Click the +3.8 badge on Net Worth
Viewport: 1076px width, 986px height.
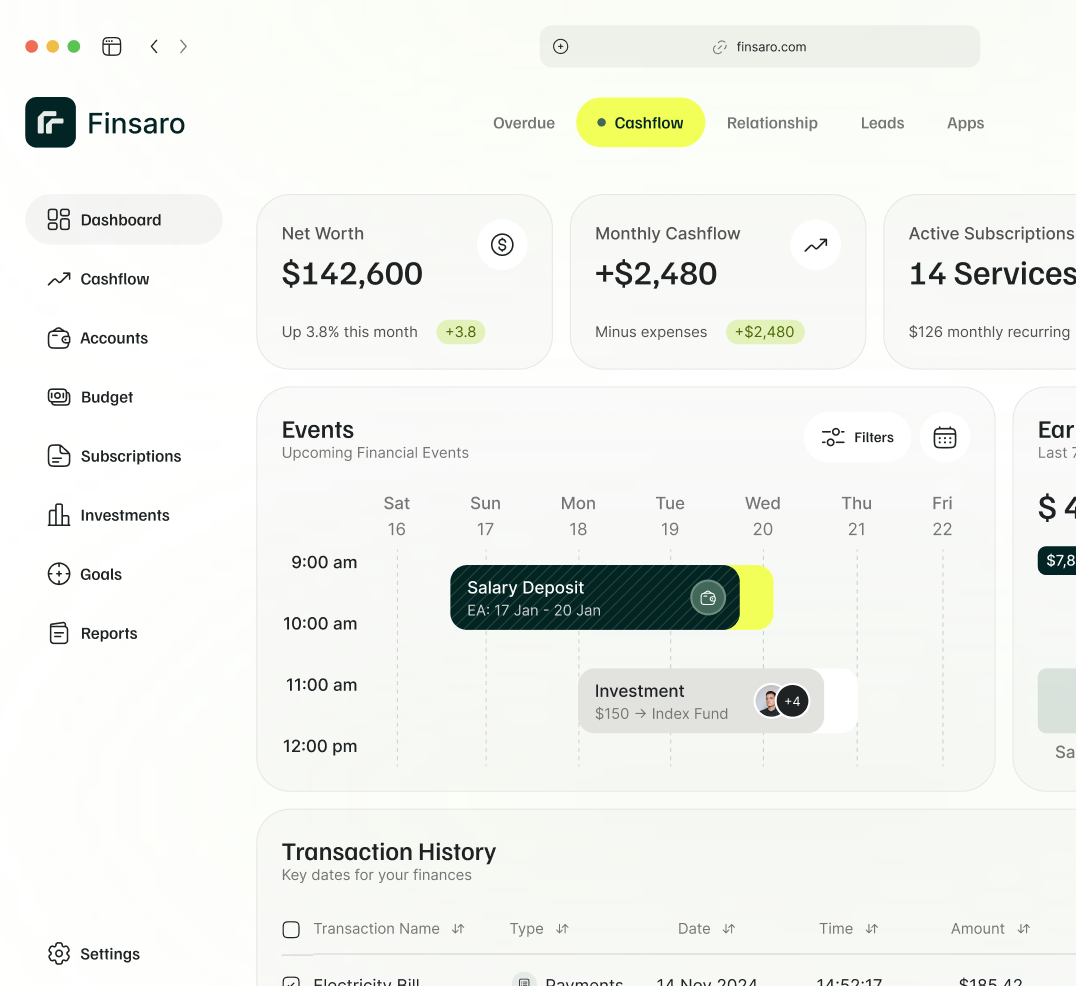[x=460, y=331]
